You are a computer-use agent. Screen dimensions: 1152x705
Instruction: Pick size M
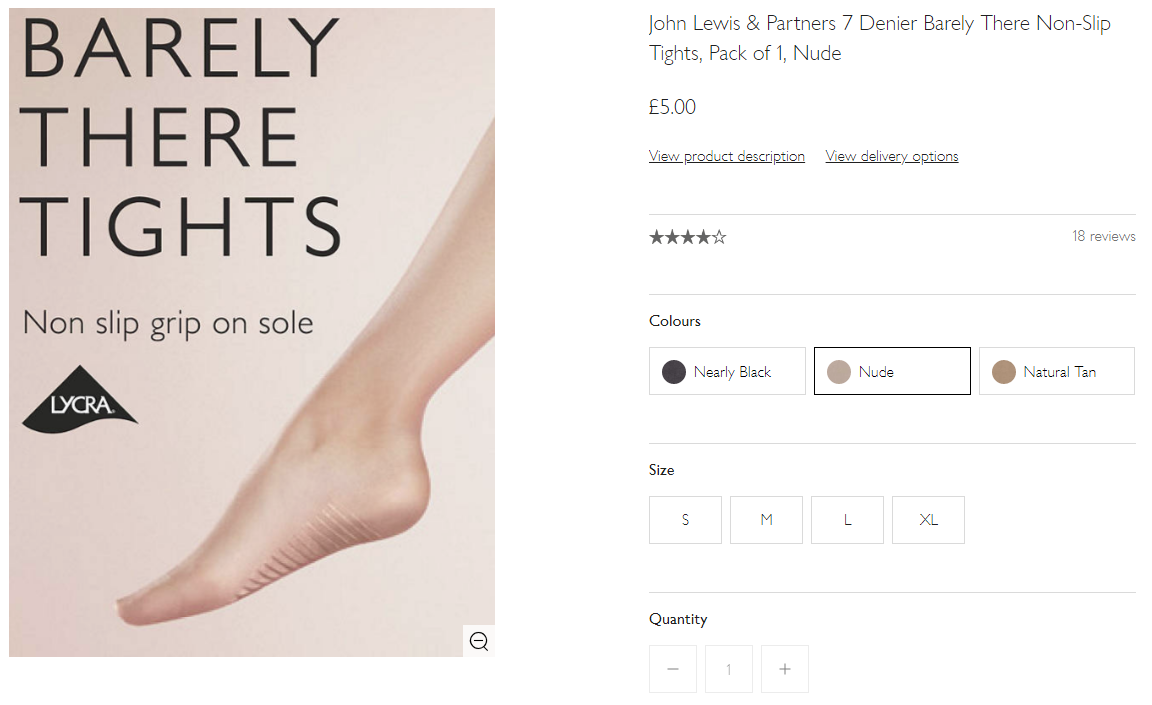point(766,520)
